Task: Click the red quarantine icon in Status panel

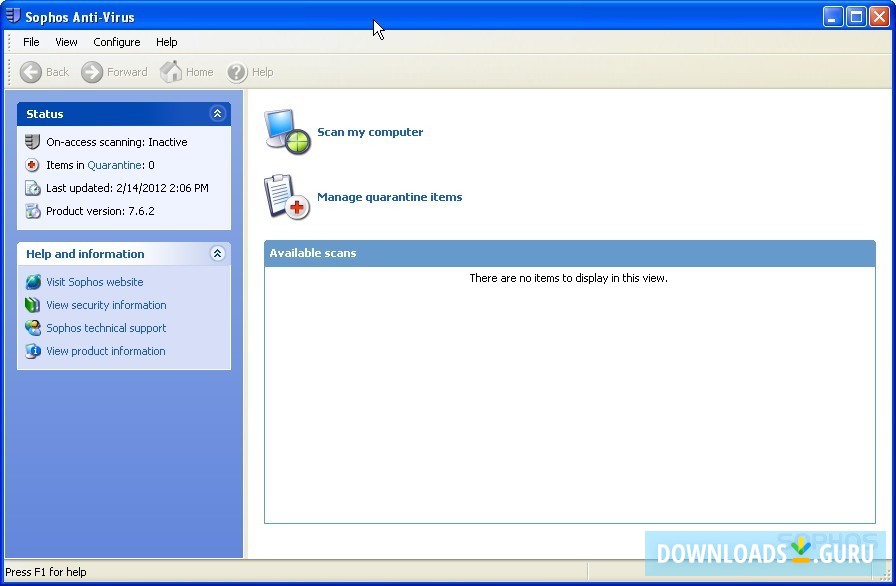Action: coord(32,165)
